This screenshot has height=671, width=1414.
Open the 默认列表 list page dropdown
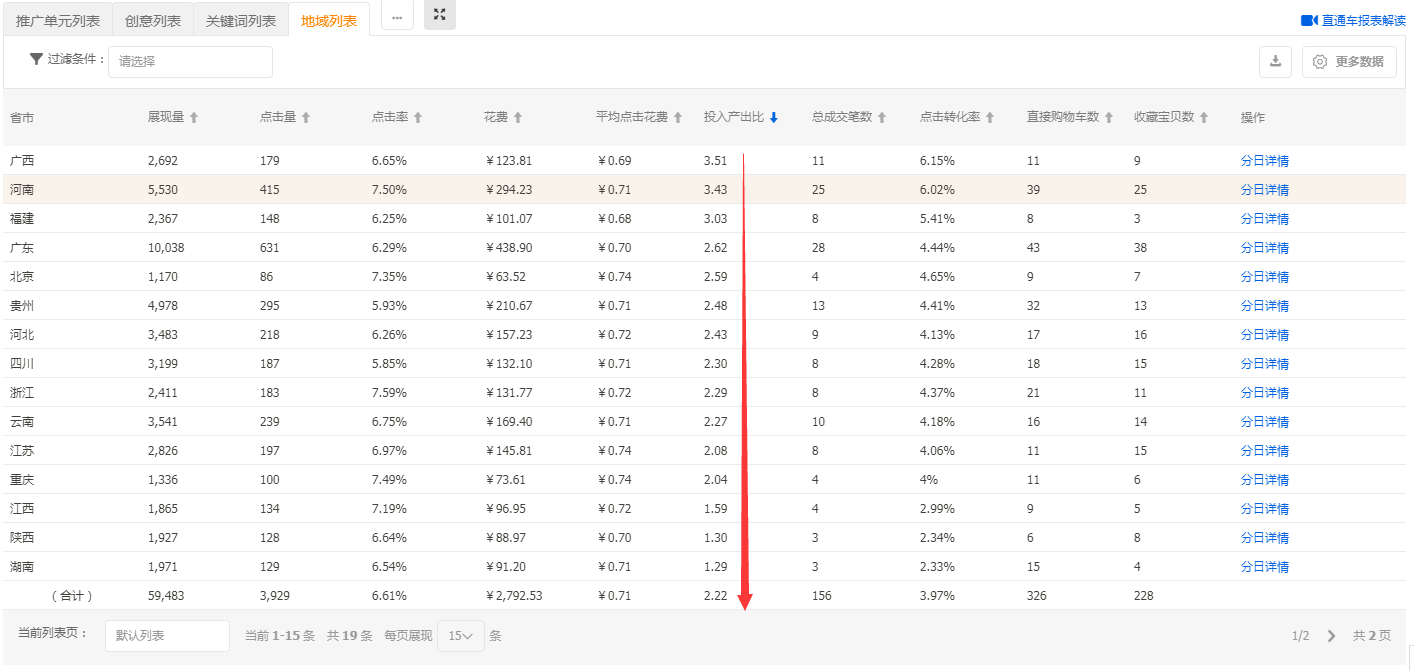(167, 636)
